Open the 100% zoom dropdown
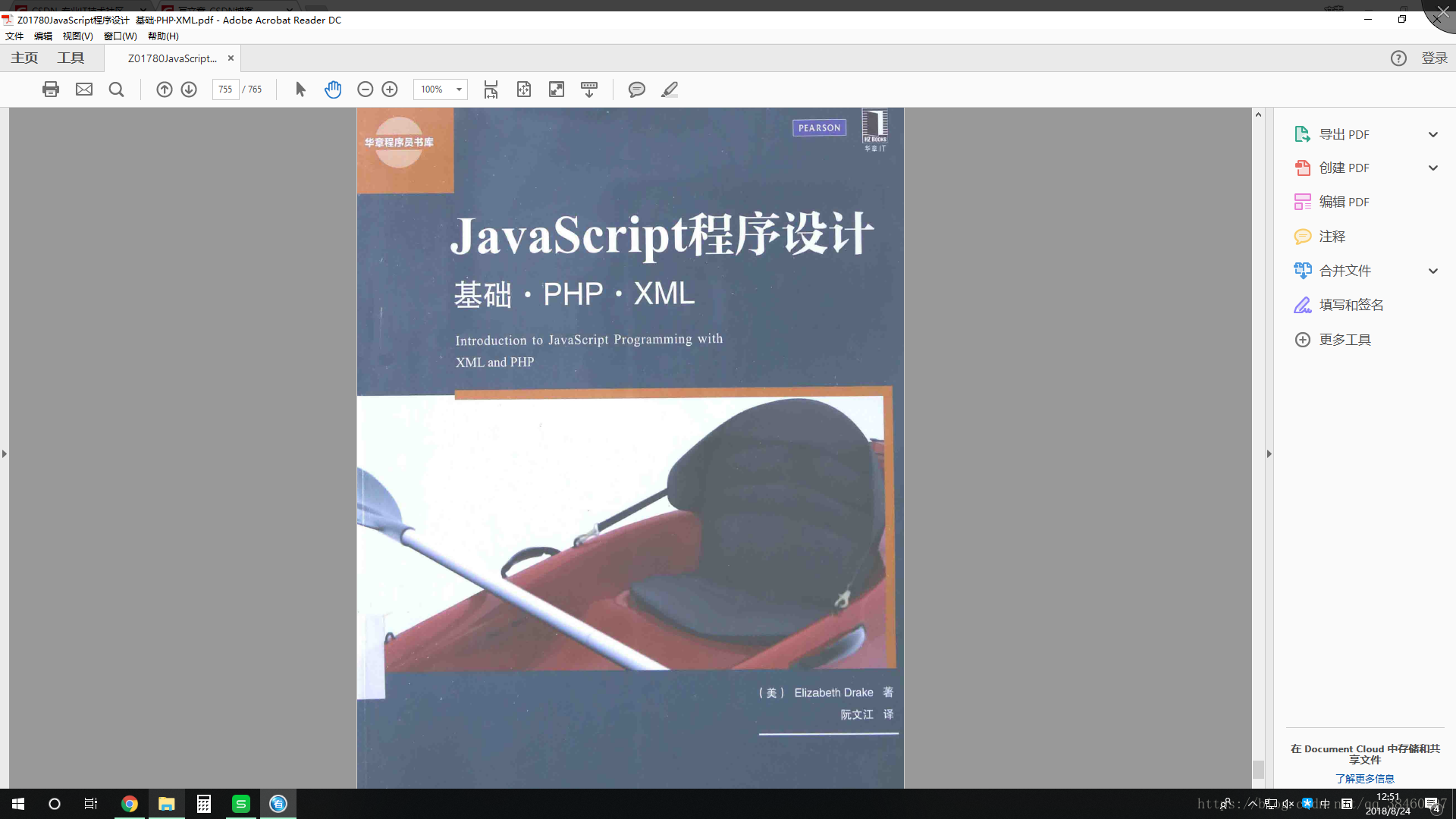The height and width of the screenshot is (819, 1456). (459, 89)
